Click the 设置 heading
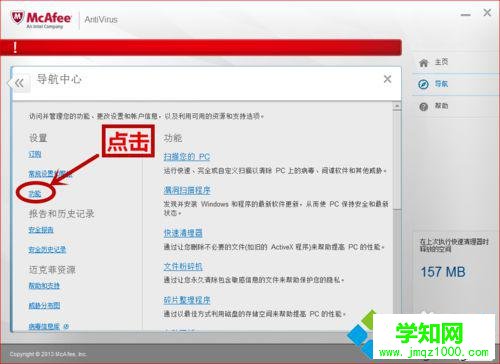Screen dimensions: 500x364 point(38,138)
